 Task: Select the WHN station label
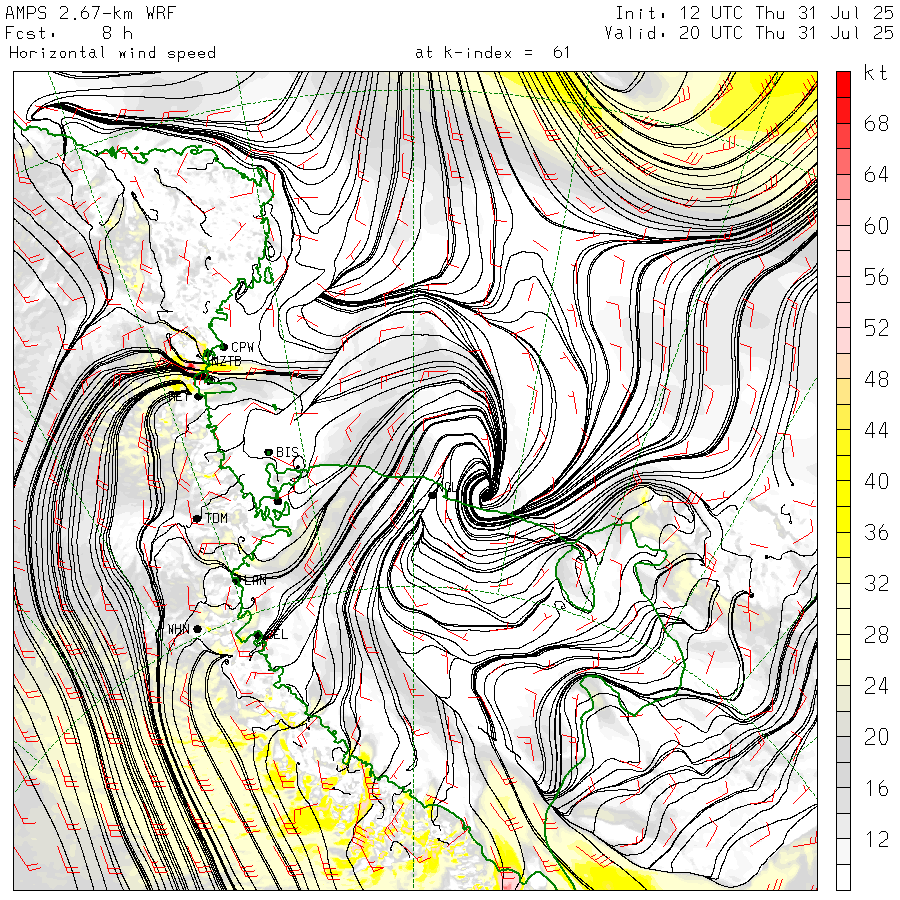pyautogui.click(x=179, y=629)
